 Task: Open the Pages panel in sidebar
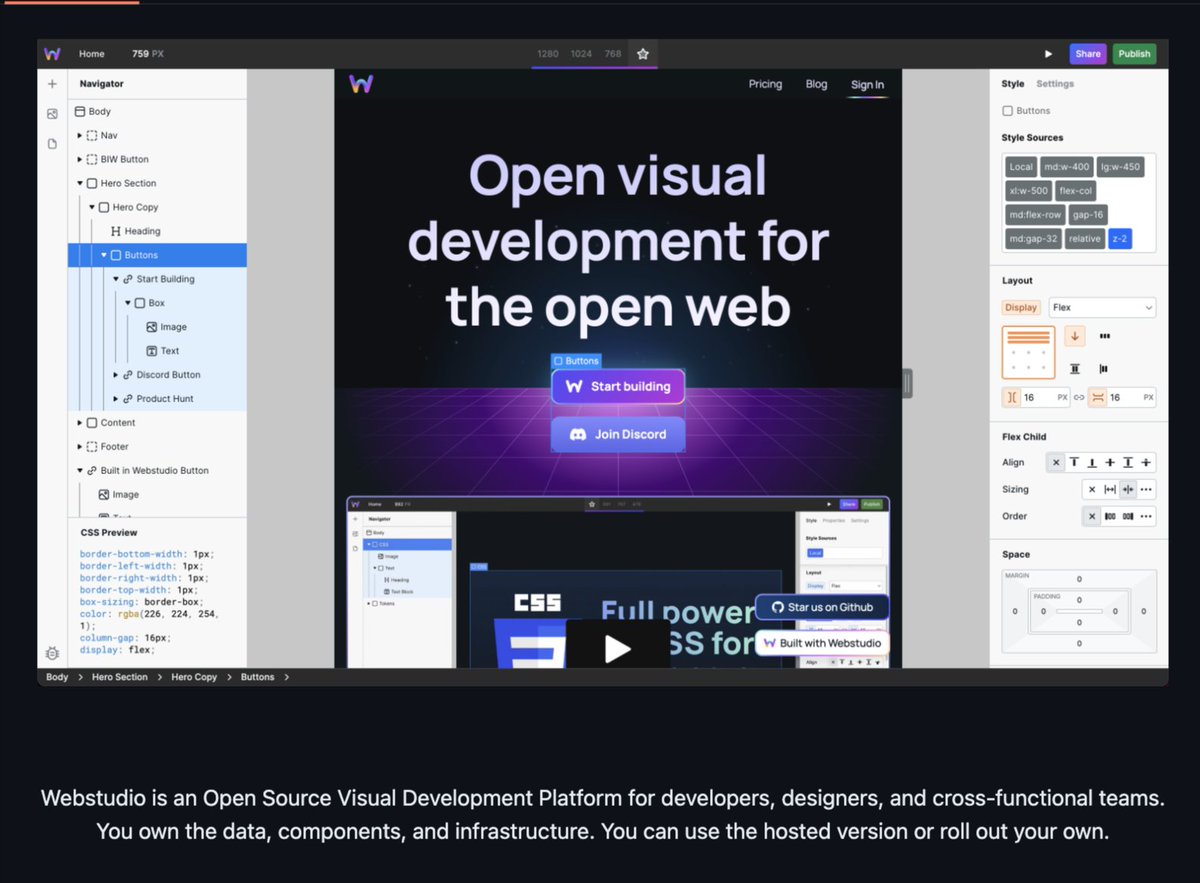(52, 144)
